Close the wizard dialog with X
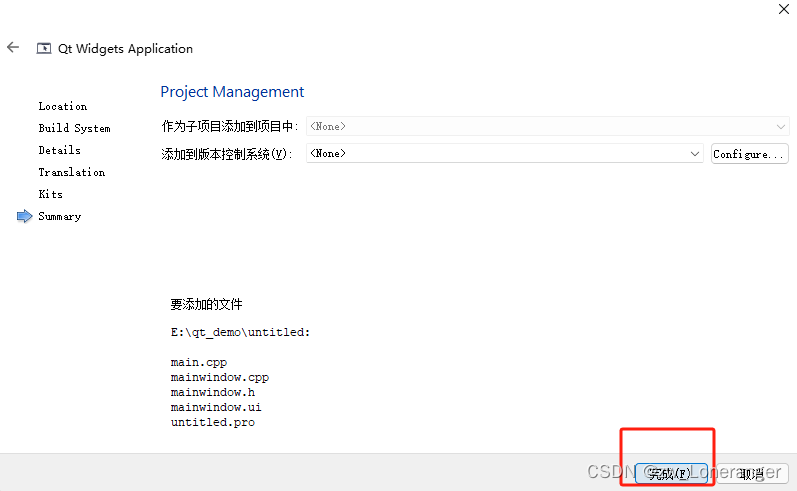The image size is (797, 491). 783,9
